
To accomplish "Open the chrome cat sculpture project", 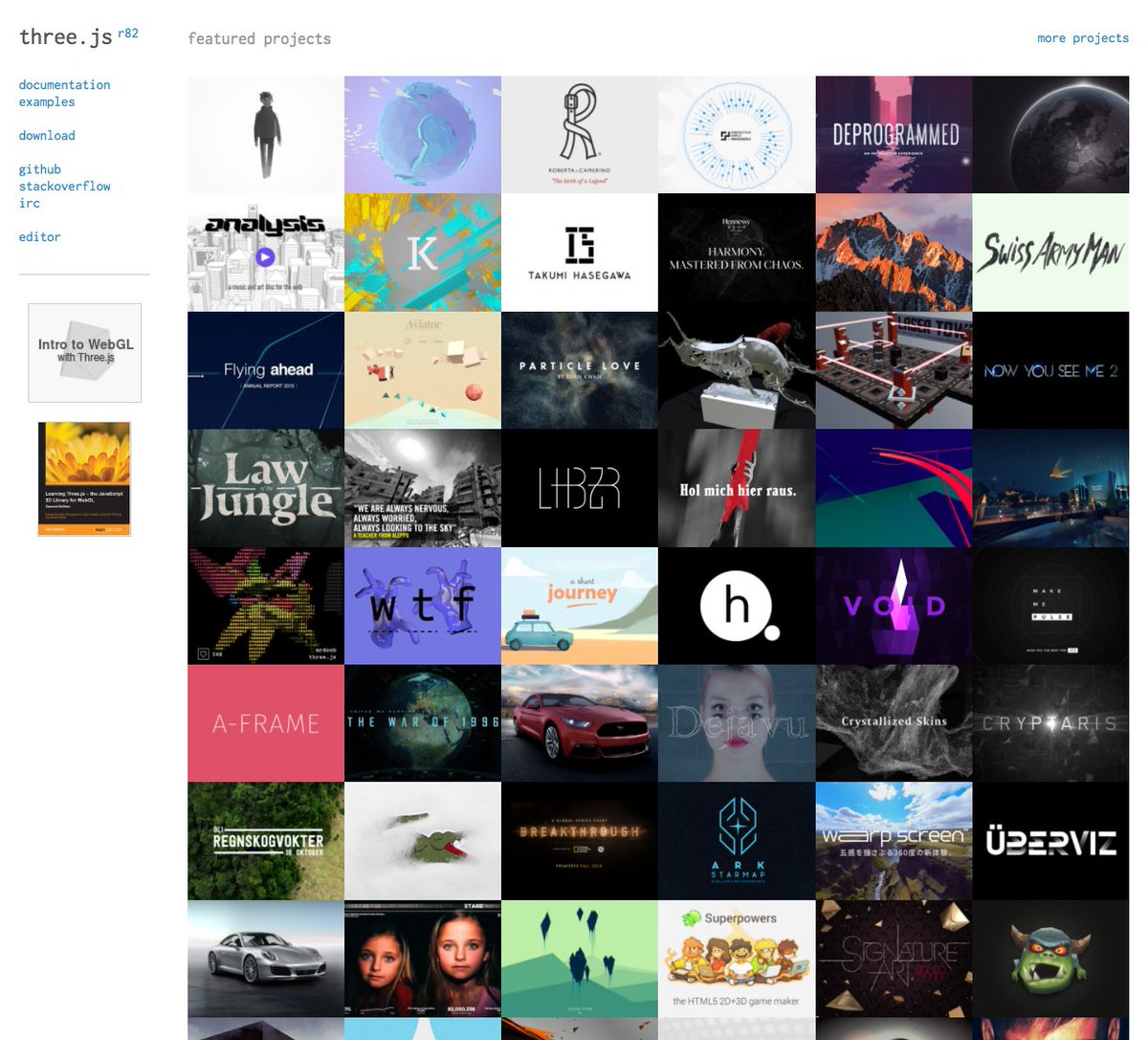I will click(x=737, y=370).
